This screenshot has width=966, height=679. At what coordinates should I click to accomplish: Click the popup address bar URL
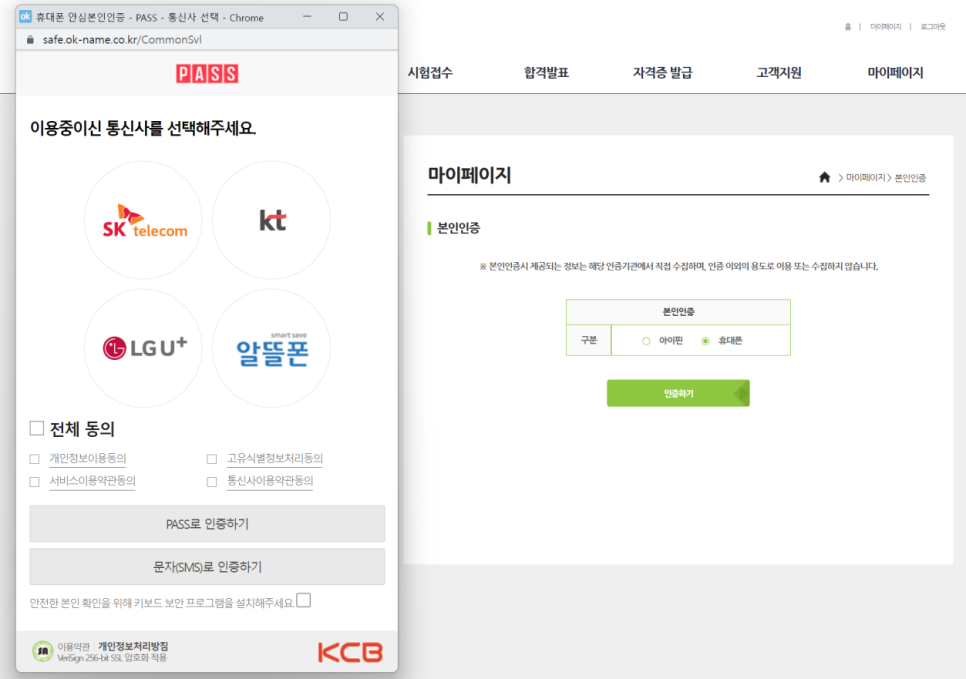coord(122,39)
